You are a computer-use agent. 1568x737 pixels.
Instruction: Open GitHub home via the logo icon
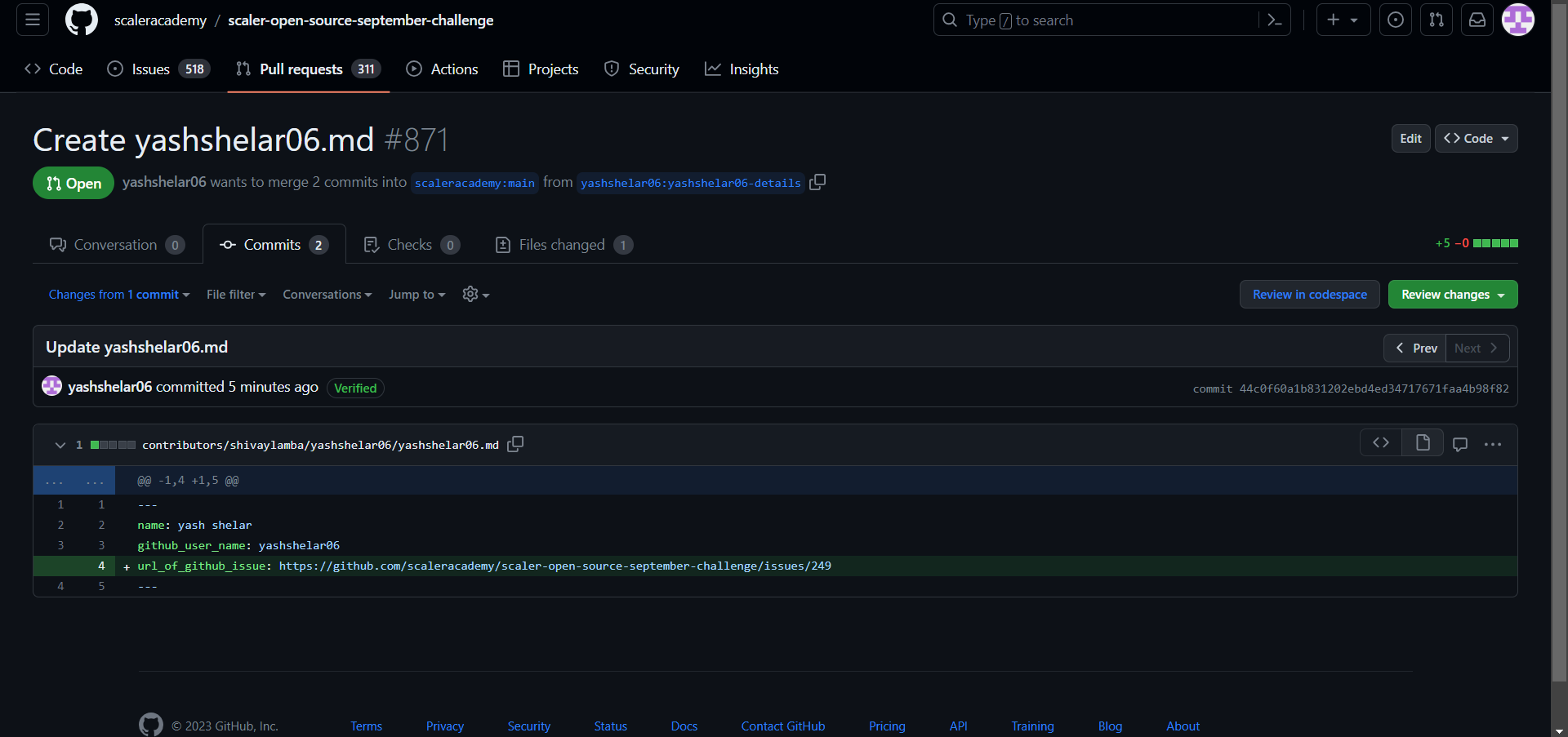tap(81, 20)
